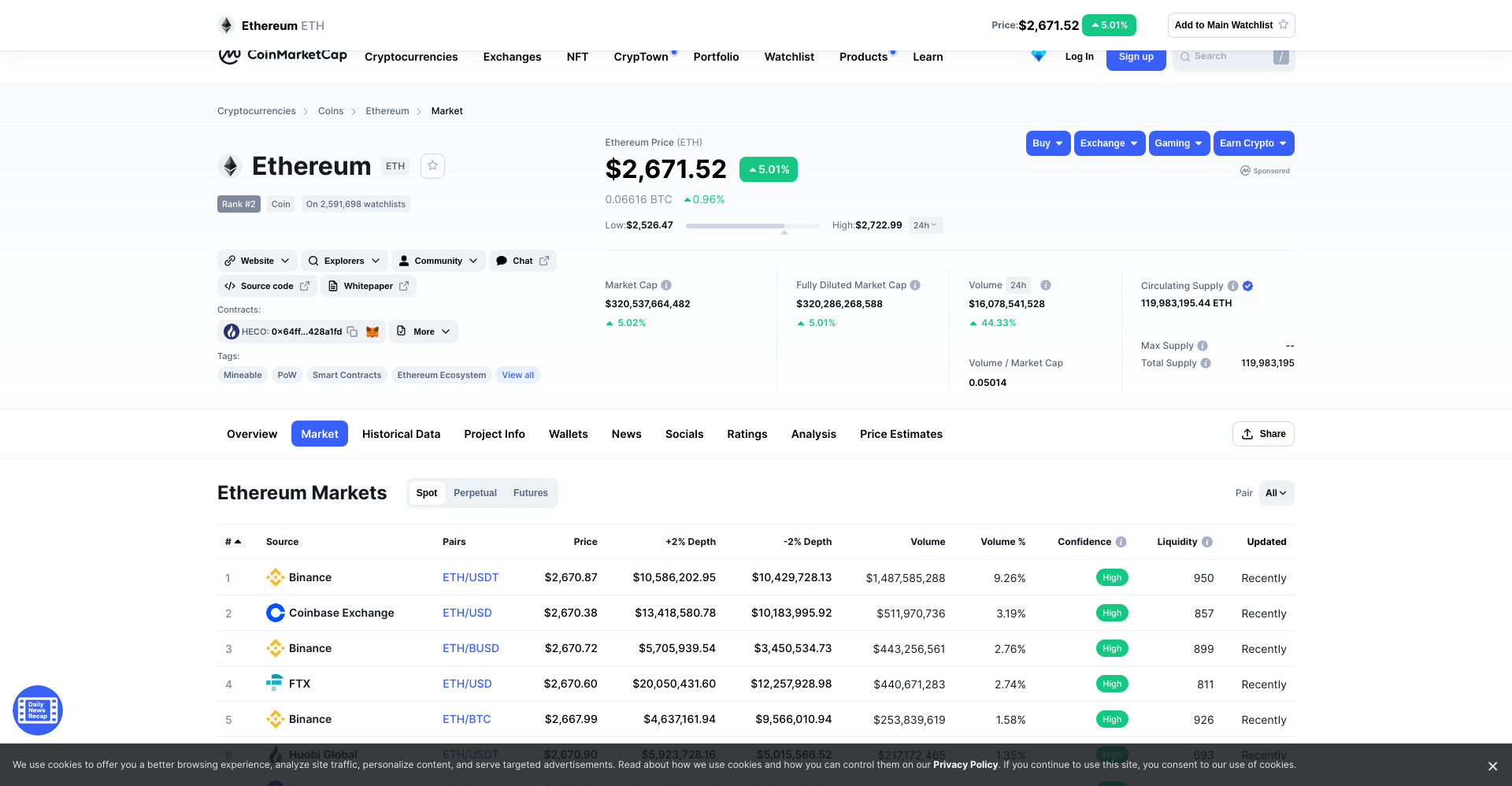
Task: Open the Overview tab
Action: coord(252,434)
